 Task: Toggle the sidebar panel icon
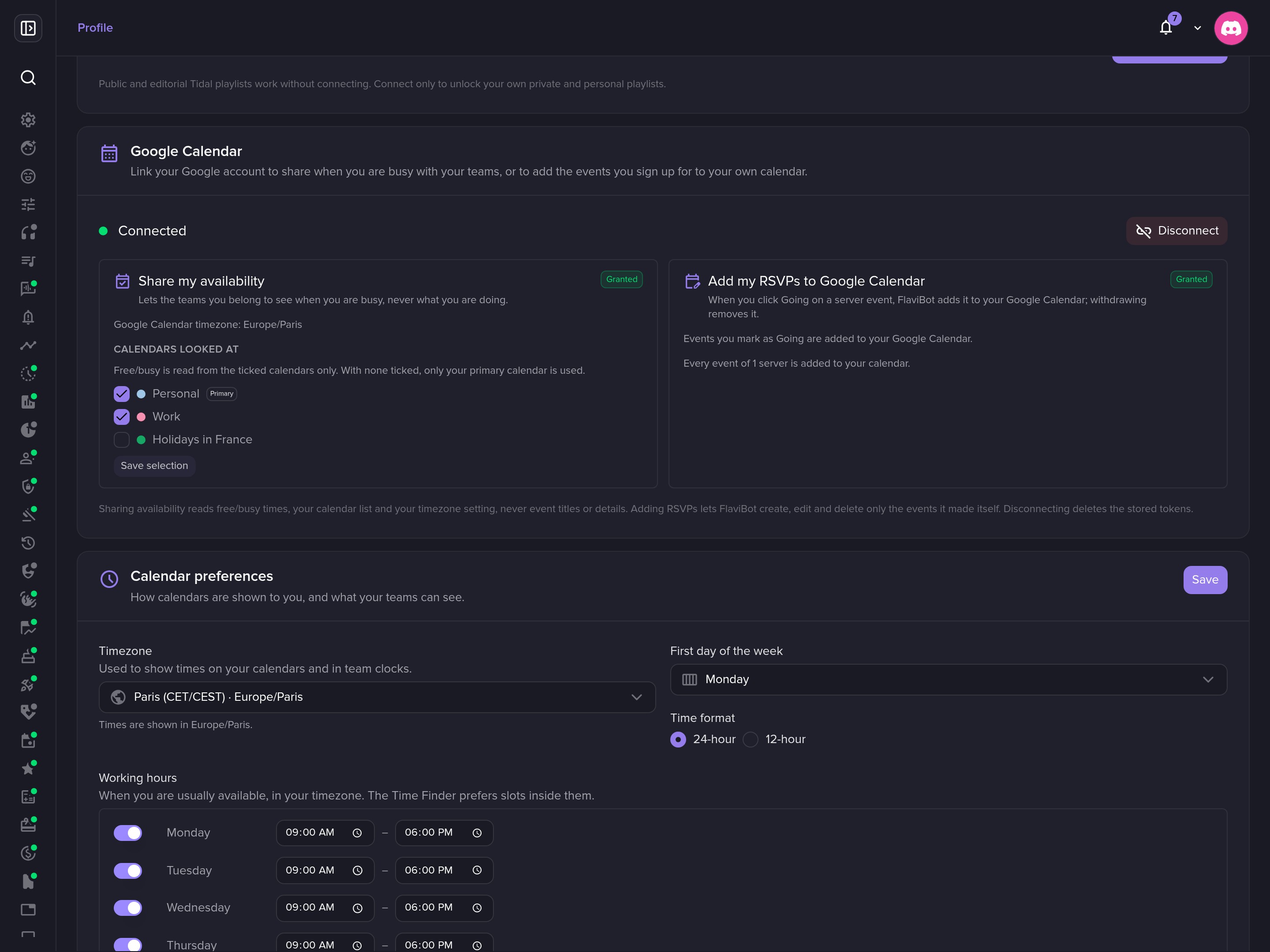click(x=28, y=28)
